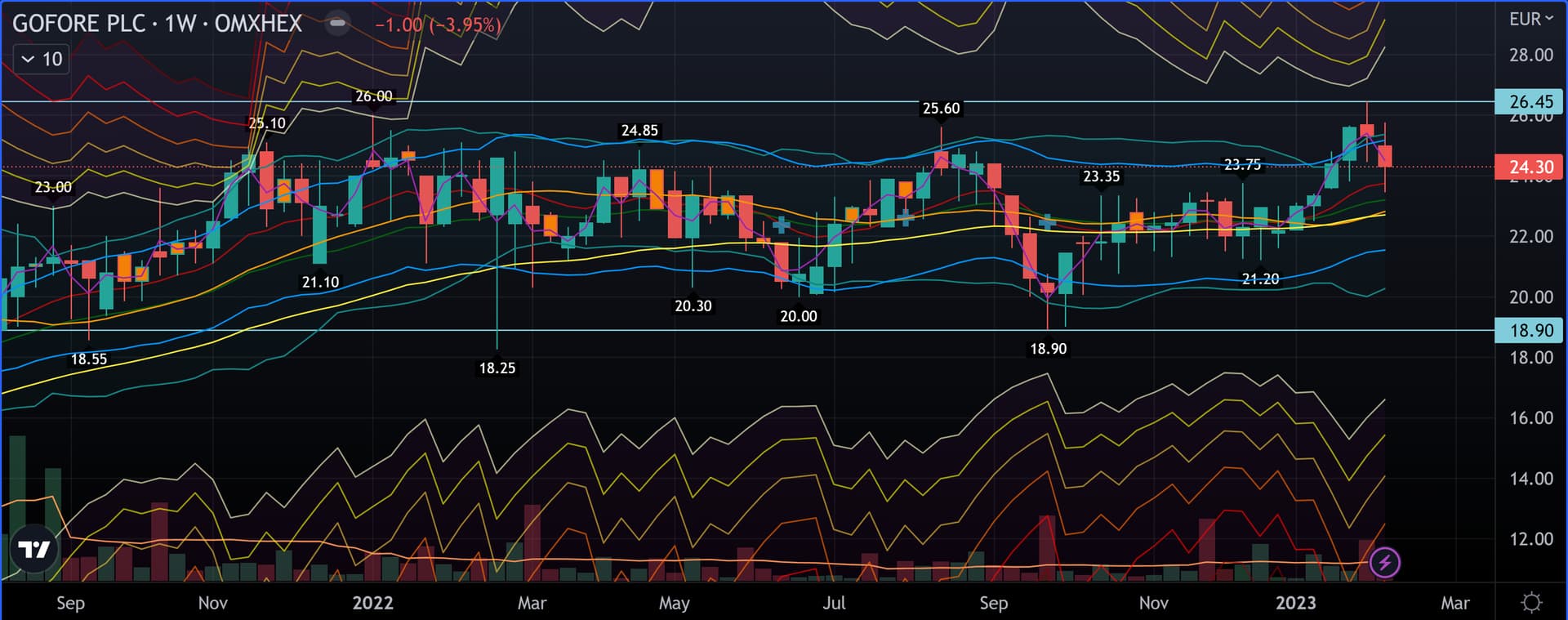Click the 2022 label on time axis

372,603
